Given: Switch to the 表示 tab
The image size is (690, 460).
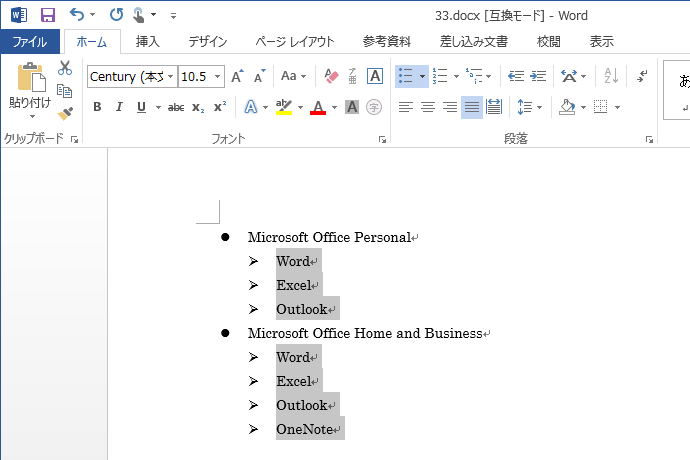Looking at the screenshot, I should 602,42.
